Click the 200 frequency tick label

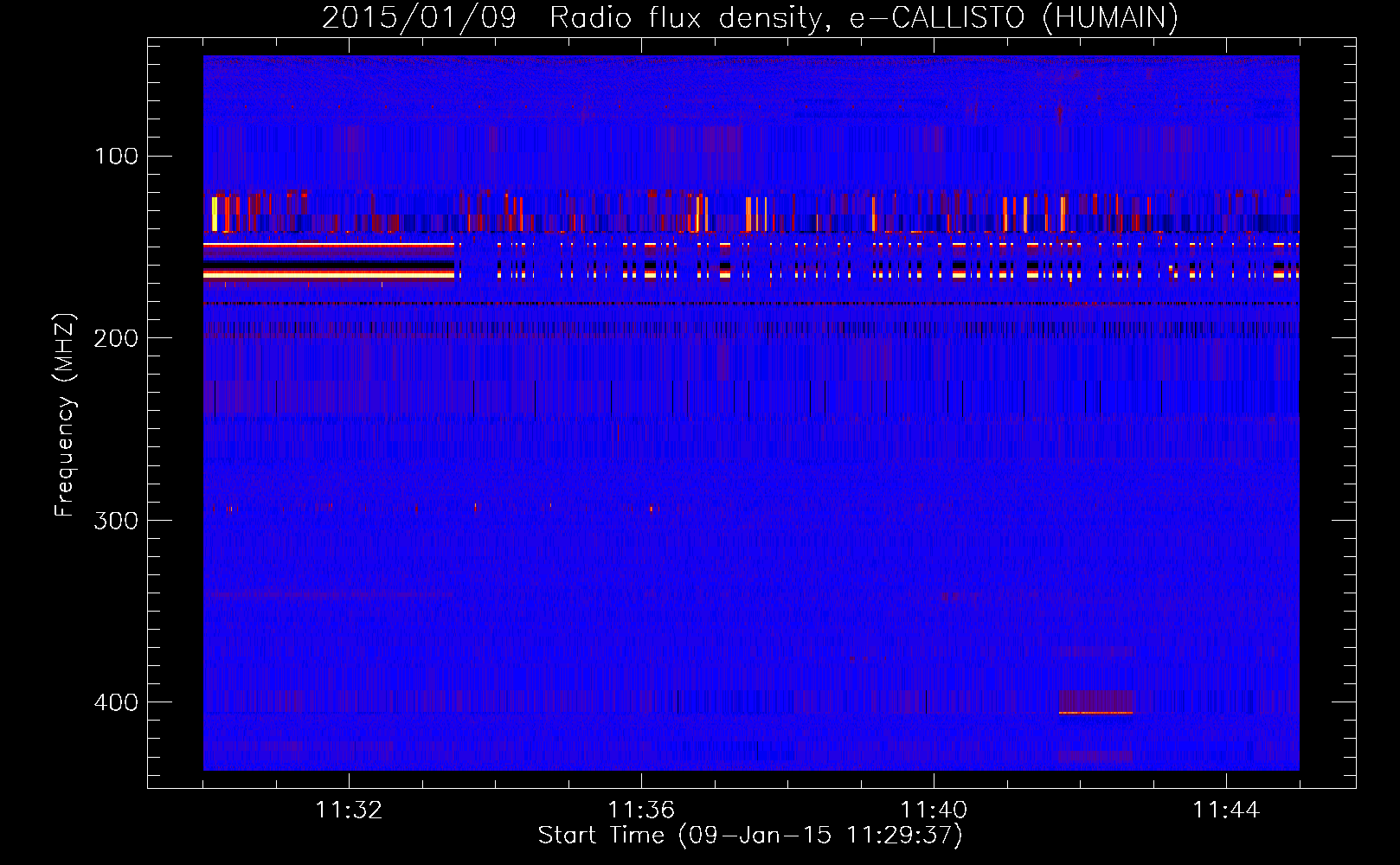(116, 338)
